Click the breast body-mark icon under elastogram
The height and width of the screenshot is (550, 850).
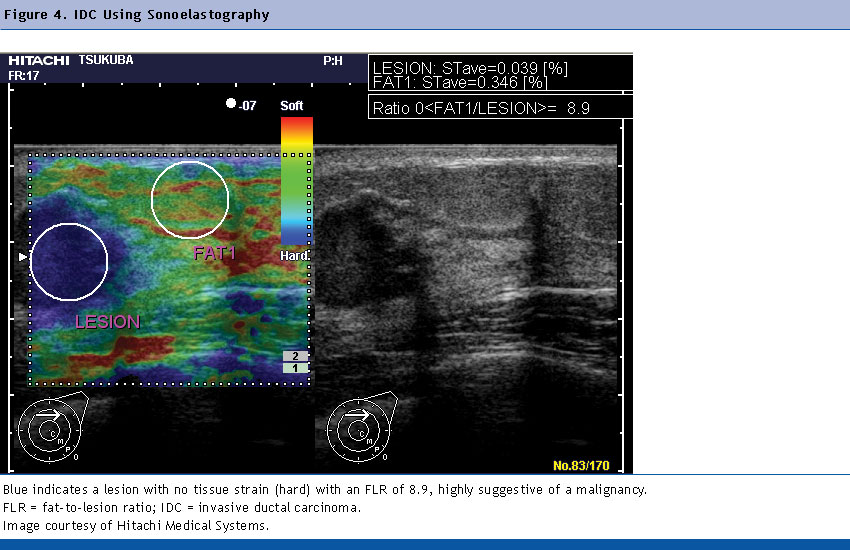pyautogui.click(x=52, y=428)
